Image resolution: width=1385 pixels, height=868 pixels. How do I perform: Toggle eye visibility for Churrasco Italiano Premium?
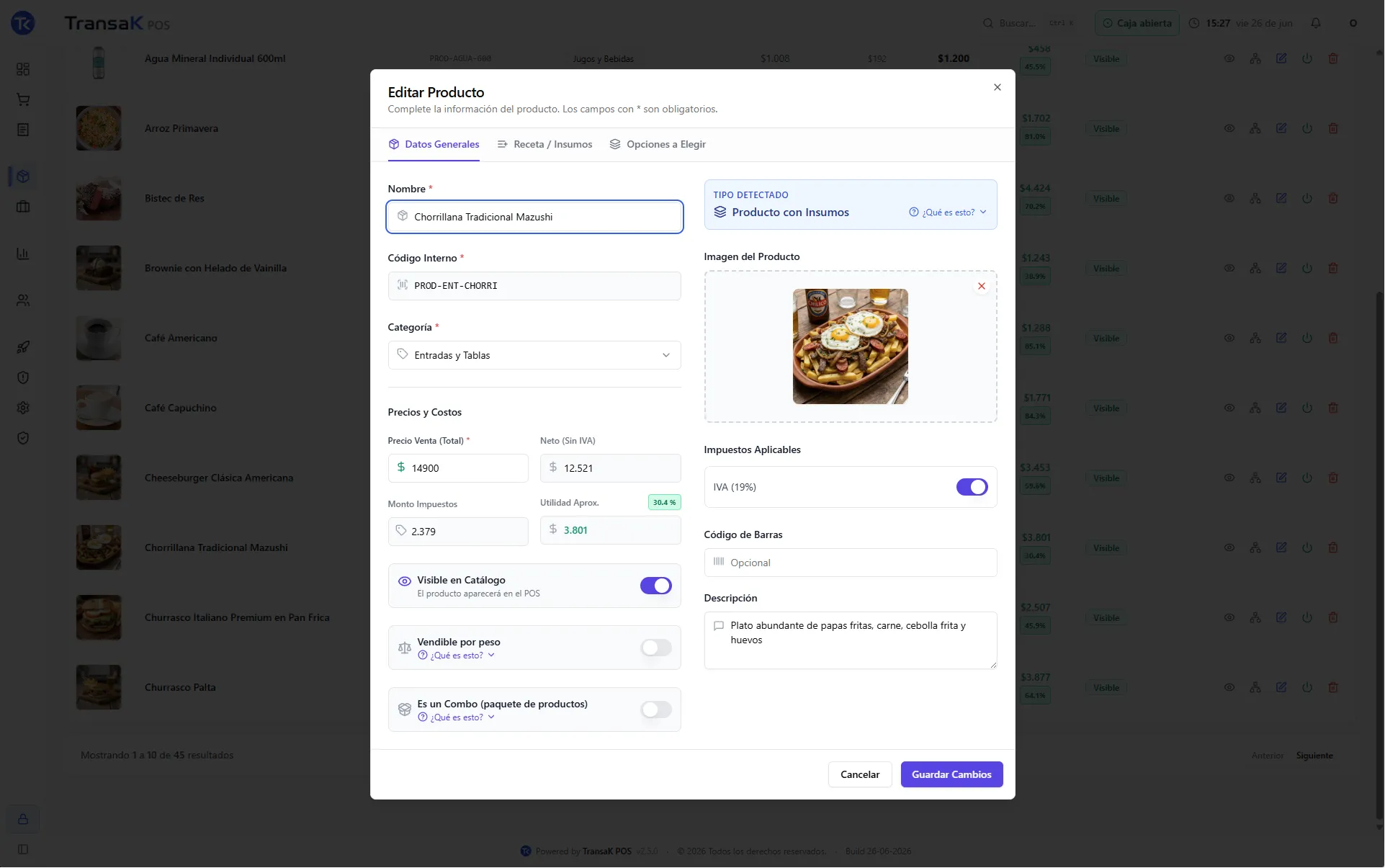tap(1229, 617)
